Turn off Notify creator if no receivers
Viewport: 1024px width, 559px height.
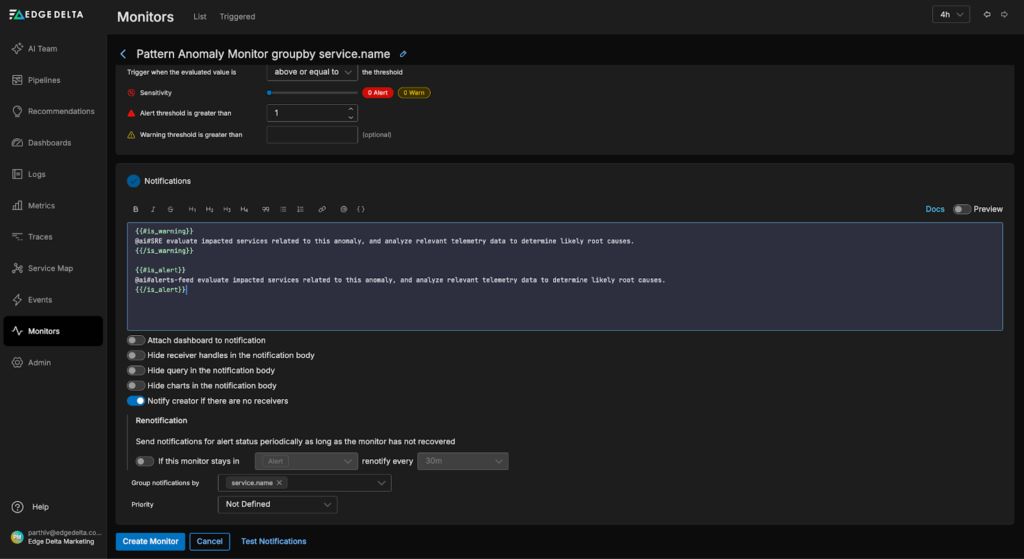(x=135, y=401)
